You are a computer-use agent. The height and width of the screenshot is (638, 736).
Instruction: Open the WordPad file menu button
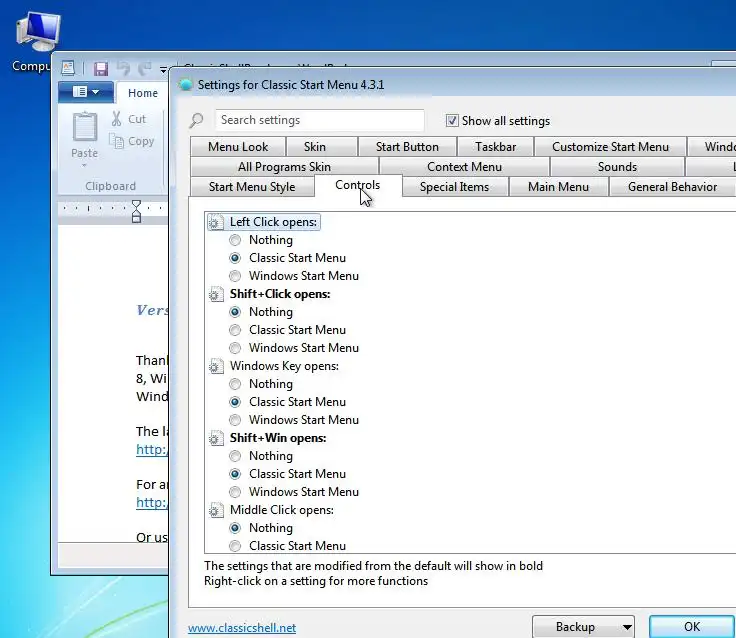[x=86, y=92]
